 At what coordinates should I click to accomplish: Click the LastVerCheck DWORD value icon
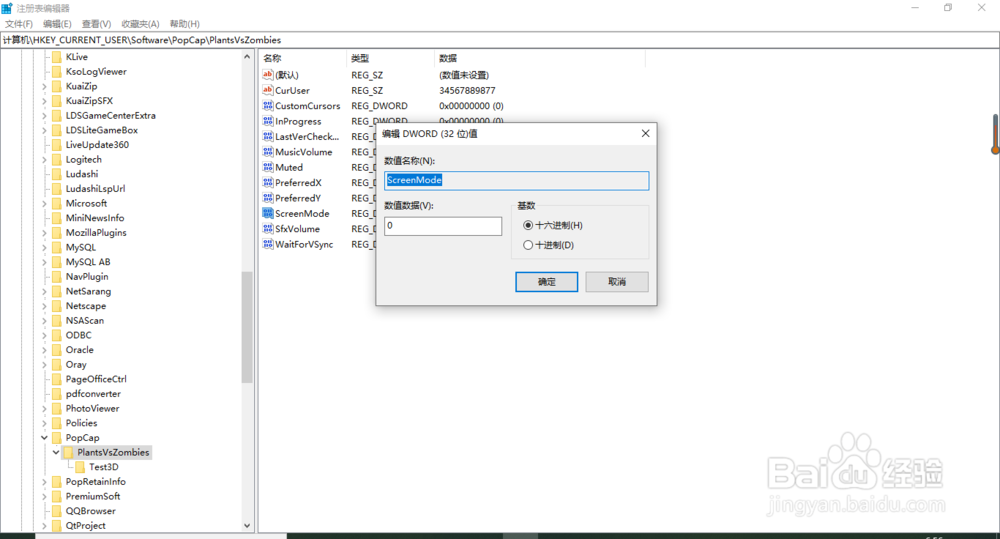[268, 136]
